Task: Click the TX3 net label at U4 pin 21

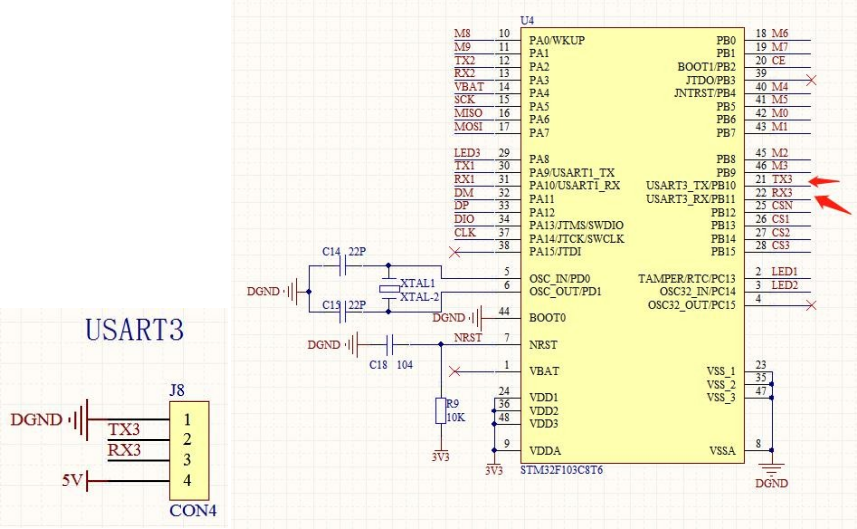Action: coord(782,179)
